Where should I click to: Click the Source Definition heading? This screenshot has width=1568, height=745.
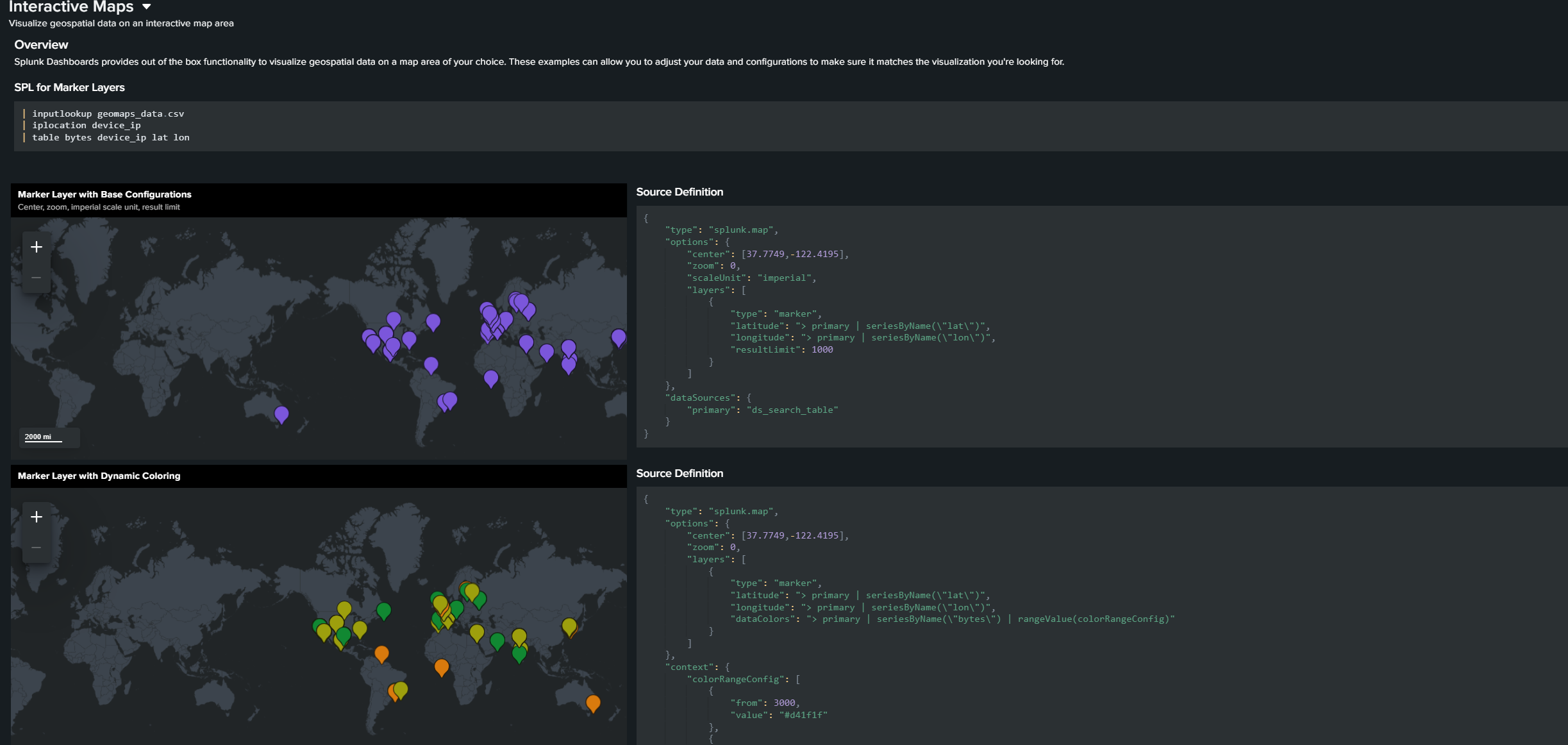(x=679, y=192)
